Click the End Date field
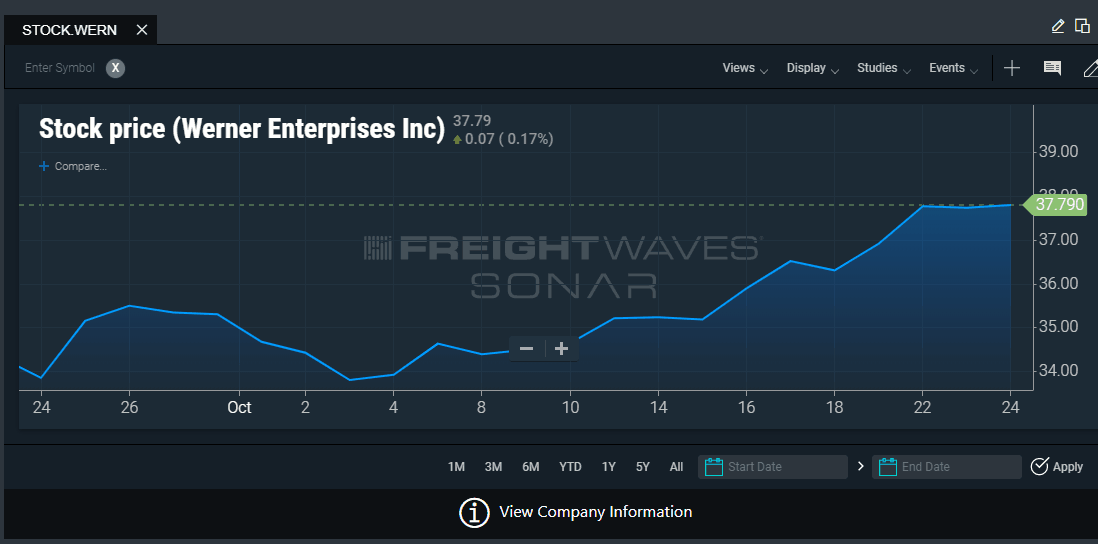The height and width of the screenshot is (544, 1098). point(947,467)
